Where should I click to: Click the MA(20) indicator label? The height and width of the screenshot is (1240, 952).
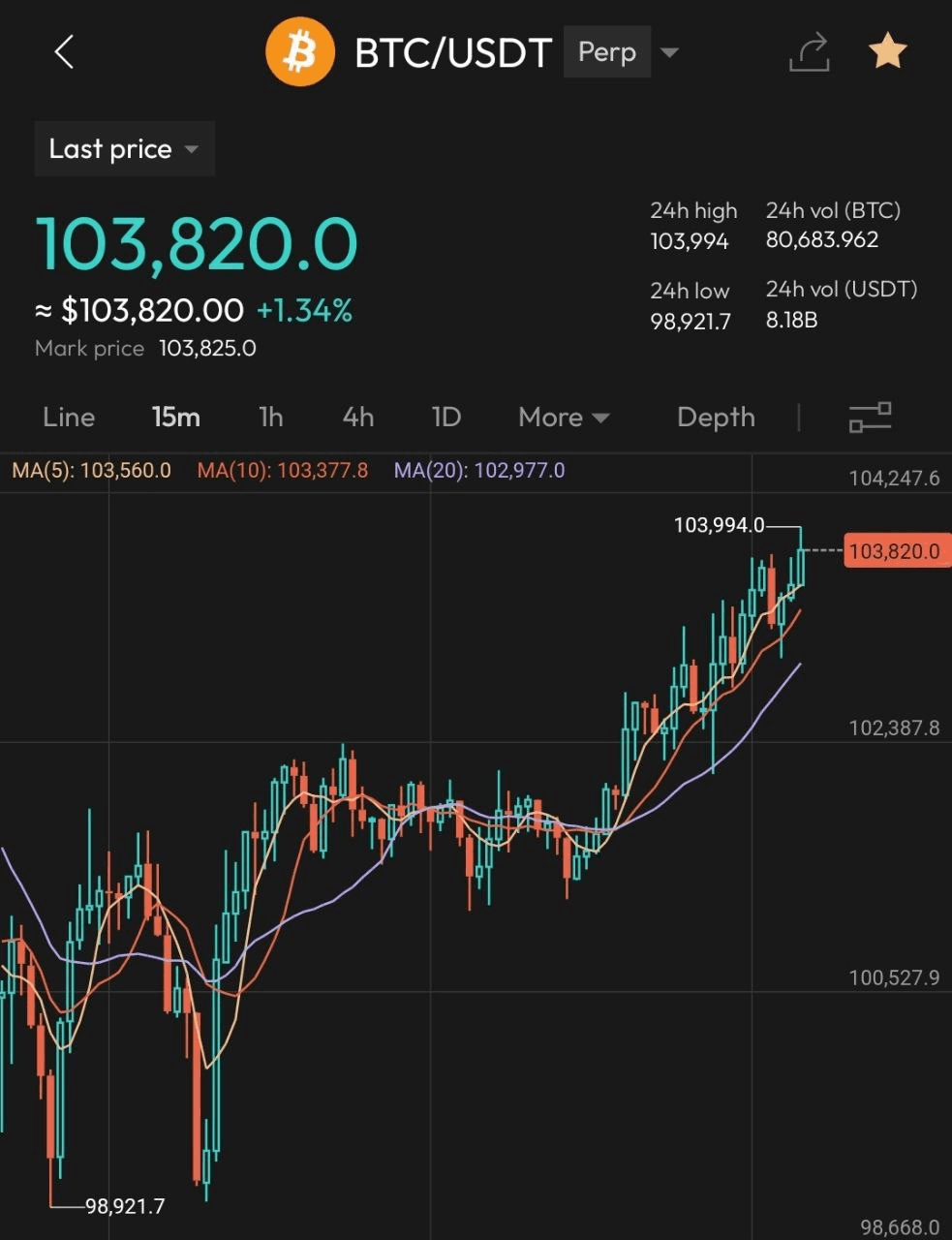(479, 471)
